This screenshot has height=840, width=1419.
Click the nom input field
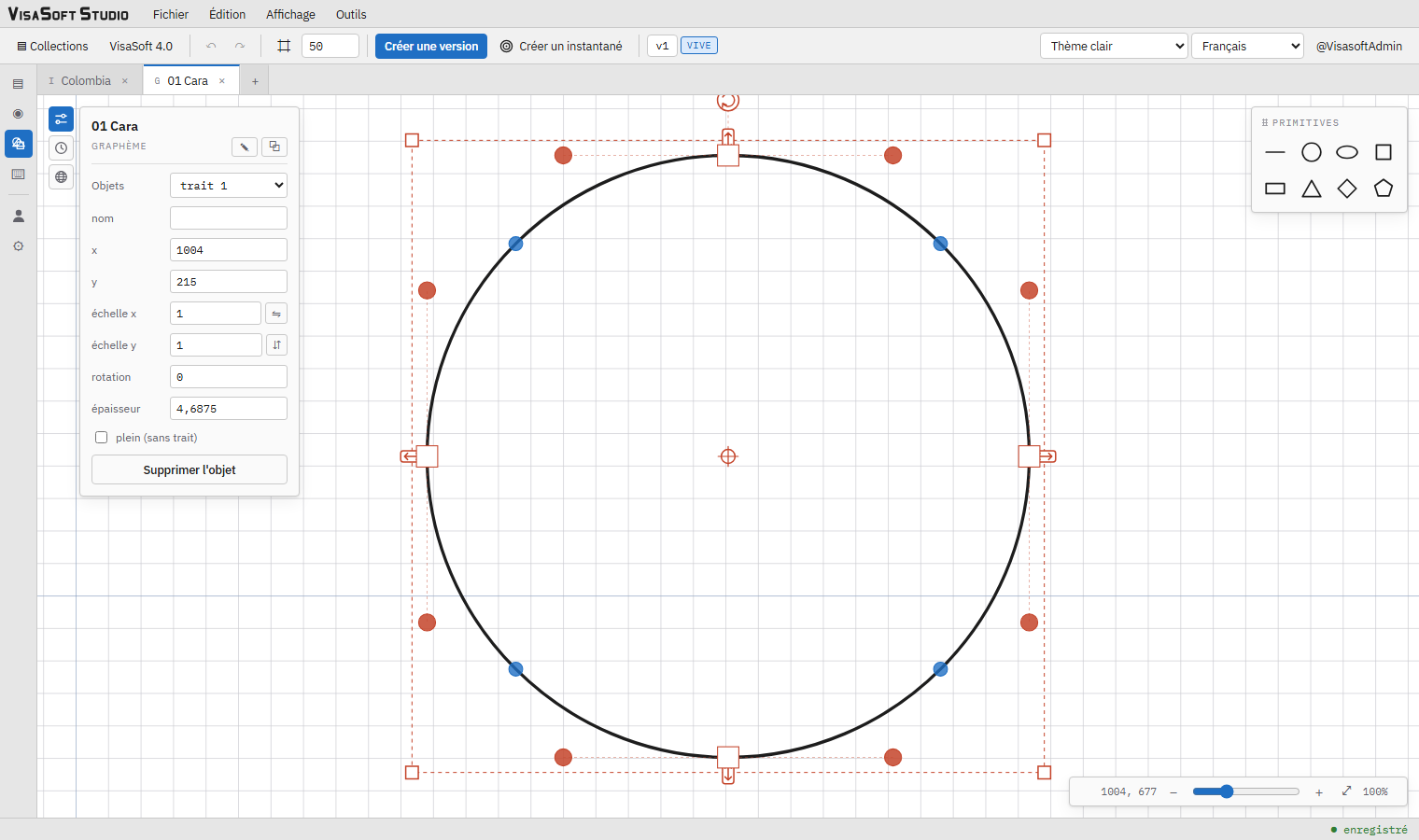click(229, 218)
